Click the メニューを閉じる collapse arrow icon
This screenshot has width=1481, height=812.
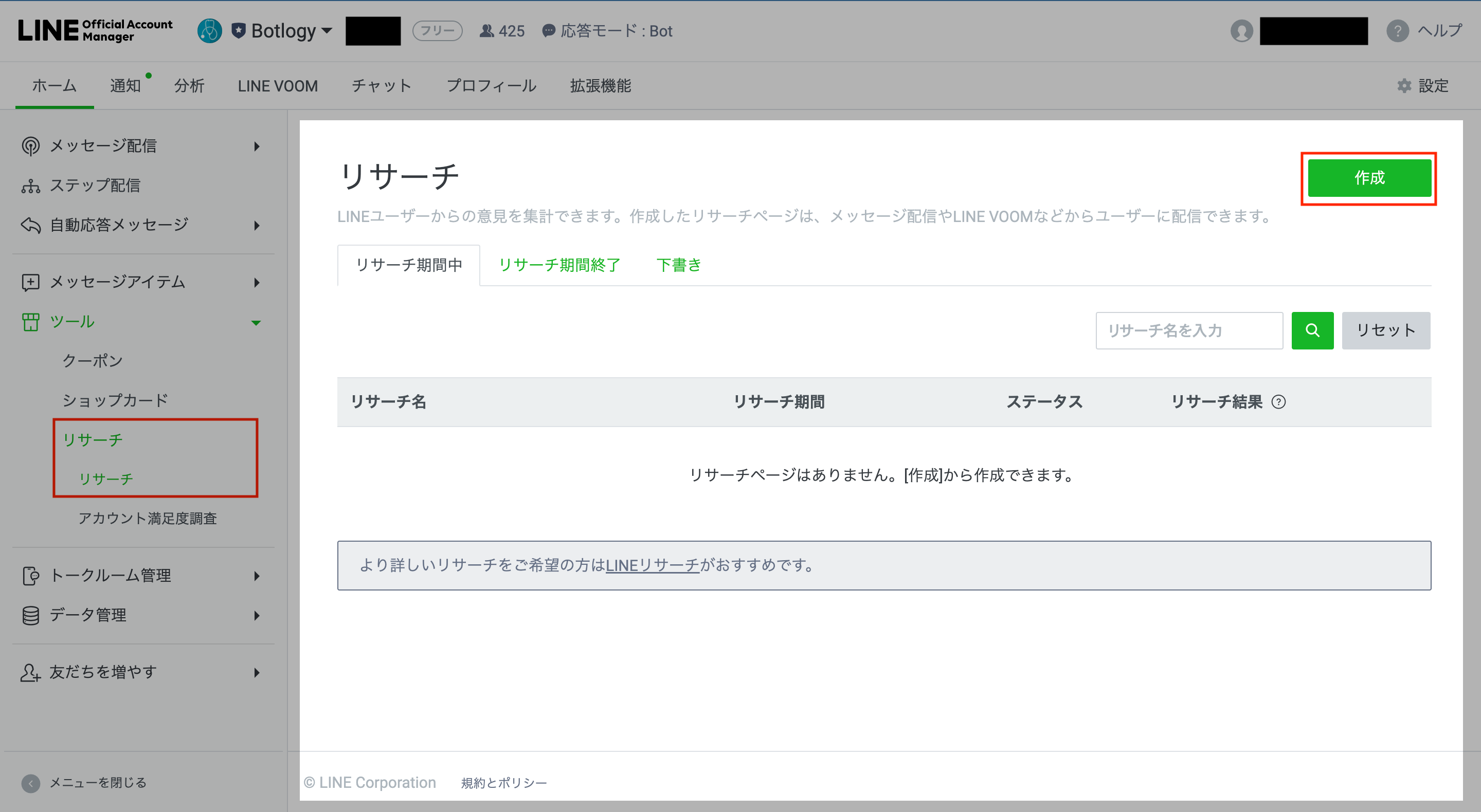pyautogui.click(x=30, y=783)
